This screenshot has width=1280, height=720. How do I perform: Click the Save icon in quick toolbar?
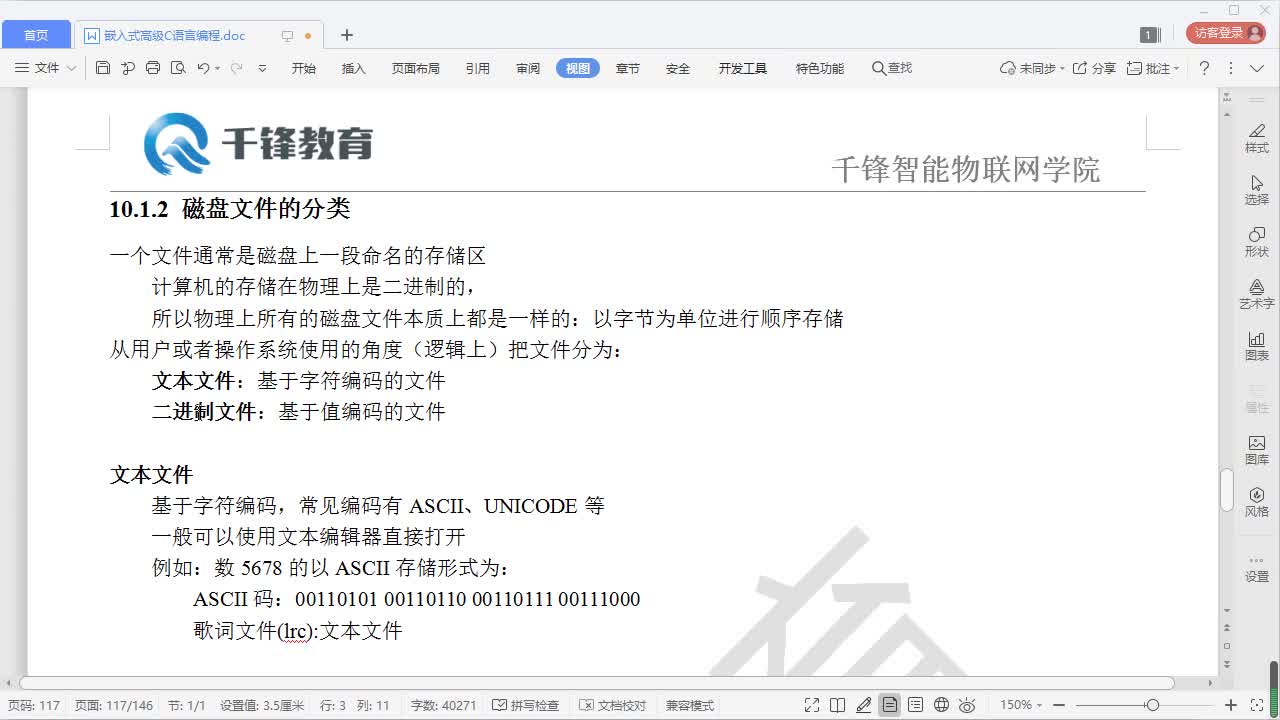coord(103,68)
